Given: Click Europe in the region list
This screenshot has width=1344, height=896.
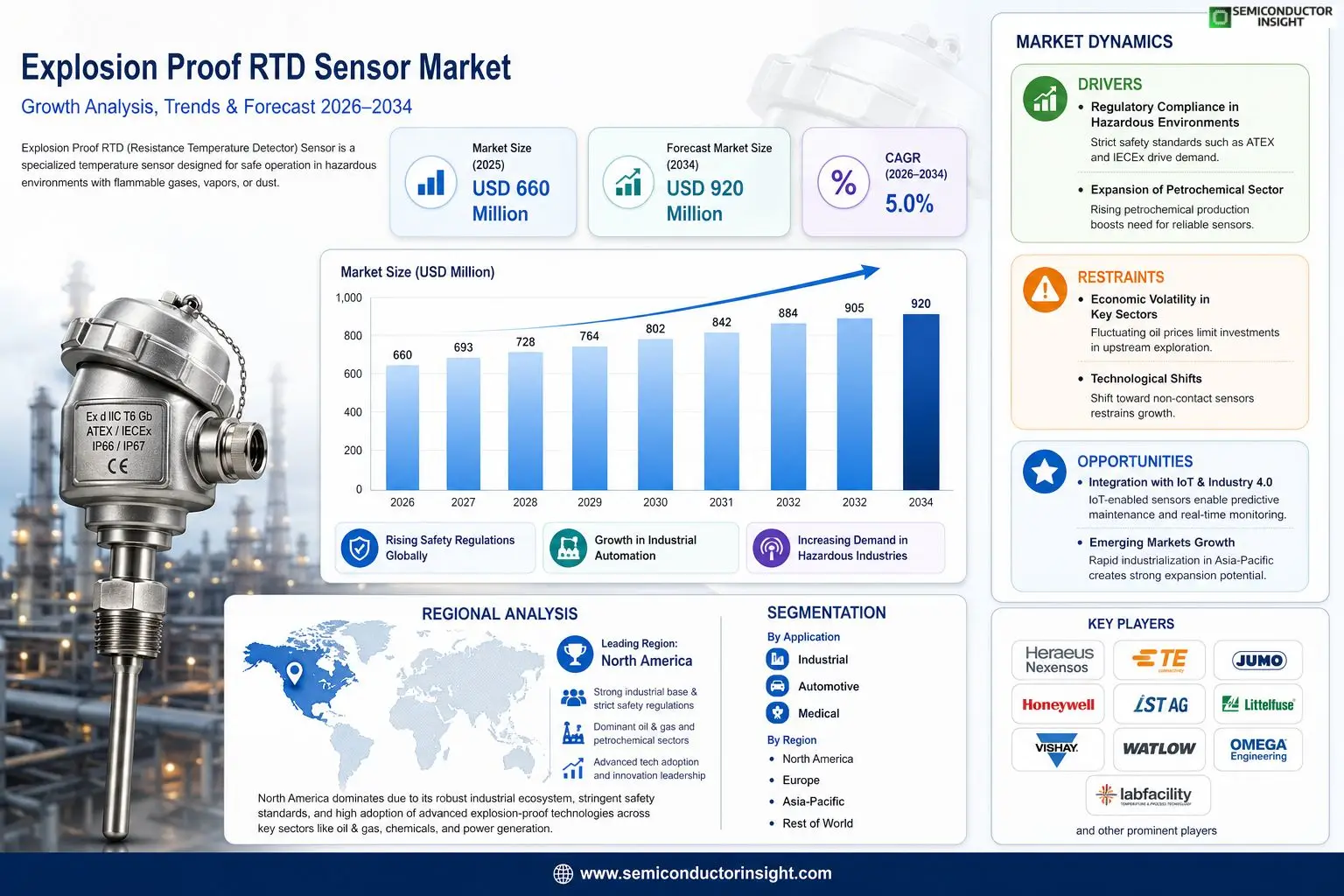Looking at the screenshot, I should [801, 780].
